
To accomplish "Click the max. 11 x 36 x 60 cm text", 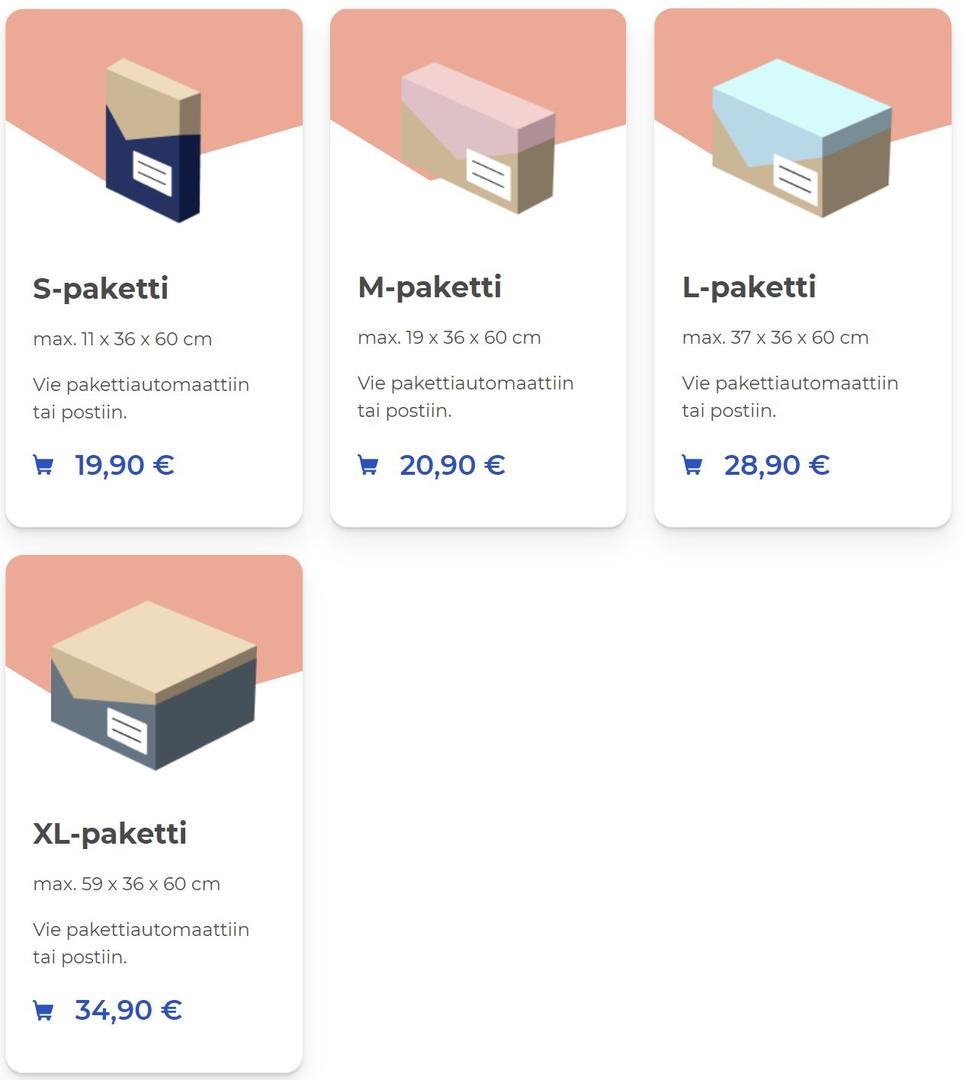I will tap(122, 339).
